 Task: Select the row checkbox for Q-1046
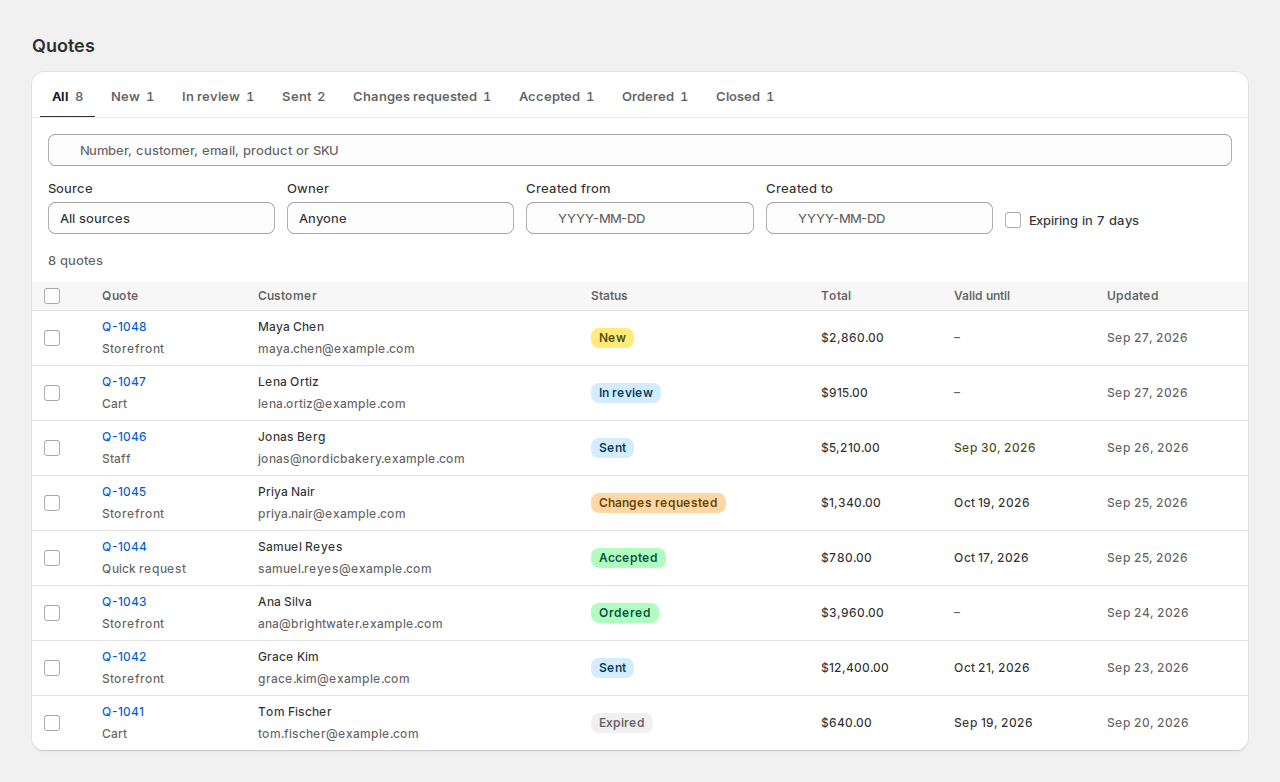[x=52, y=448]
